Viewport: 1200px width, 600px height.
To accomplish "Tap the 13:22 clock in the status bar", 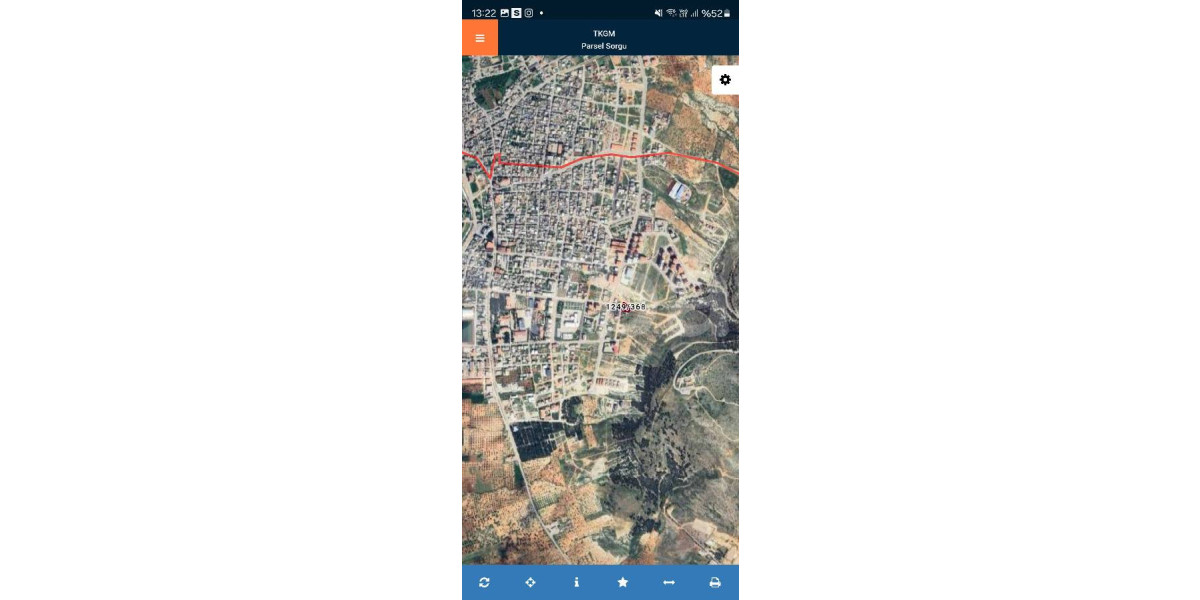I will coord(484,13).
